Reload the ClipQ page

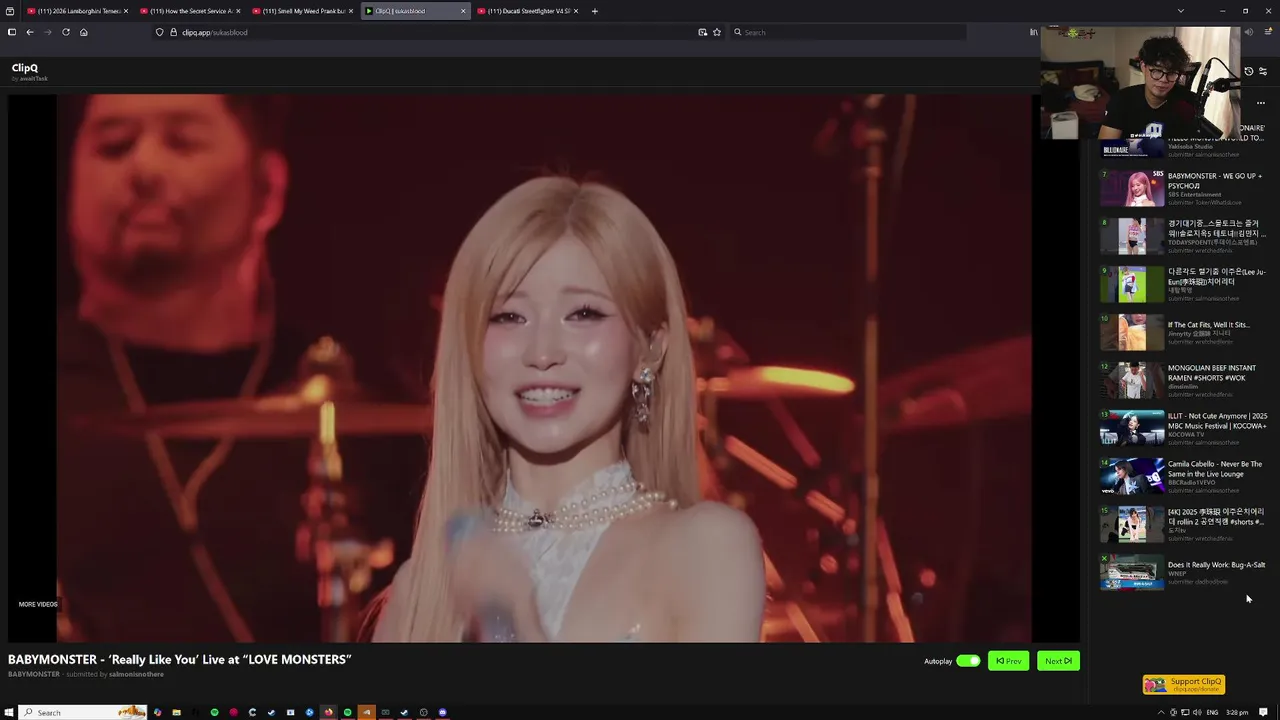click(66, 32)
